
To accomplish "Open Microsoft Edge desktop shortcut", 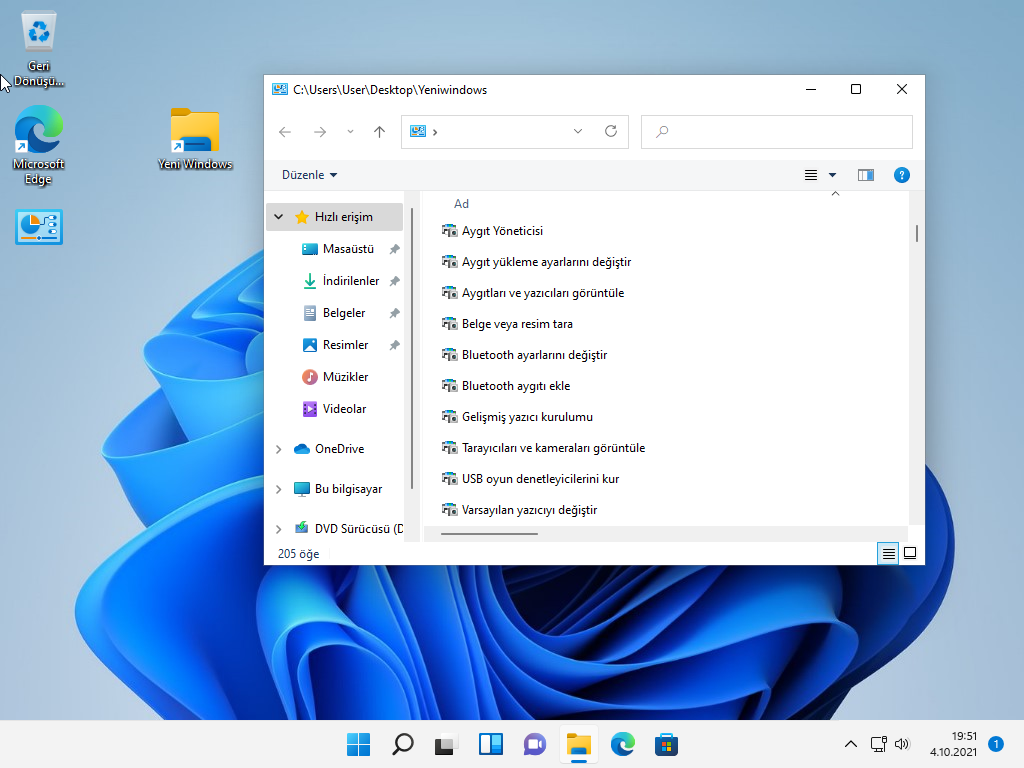I will [x=39, y=146].
